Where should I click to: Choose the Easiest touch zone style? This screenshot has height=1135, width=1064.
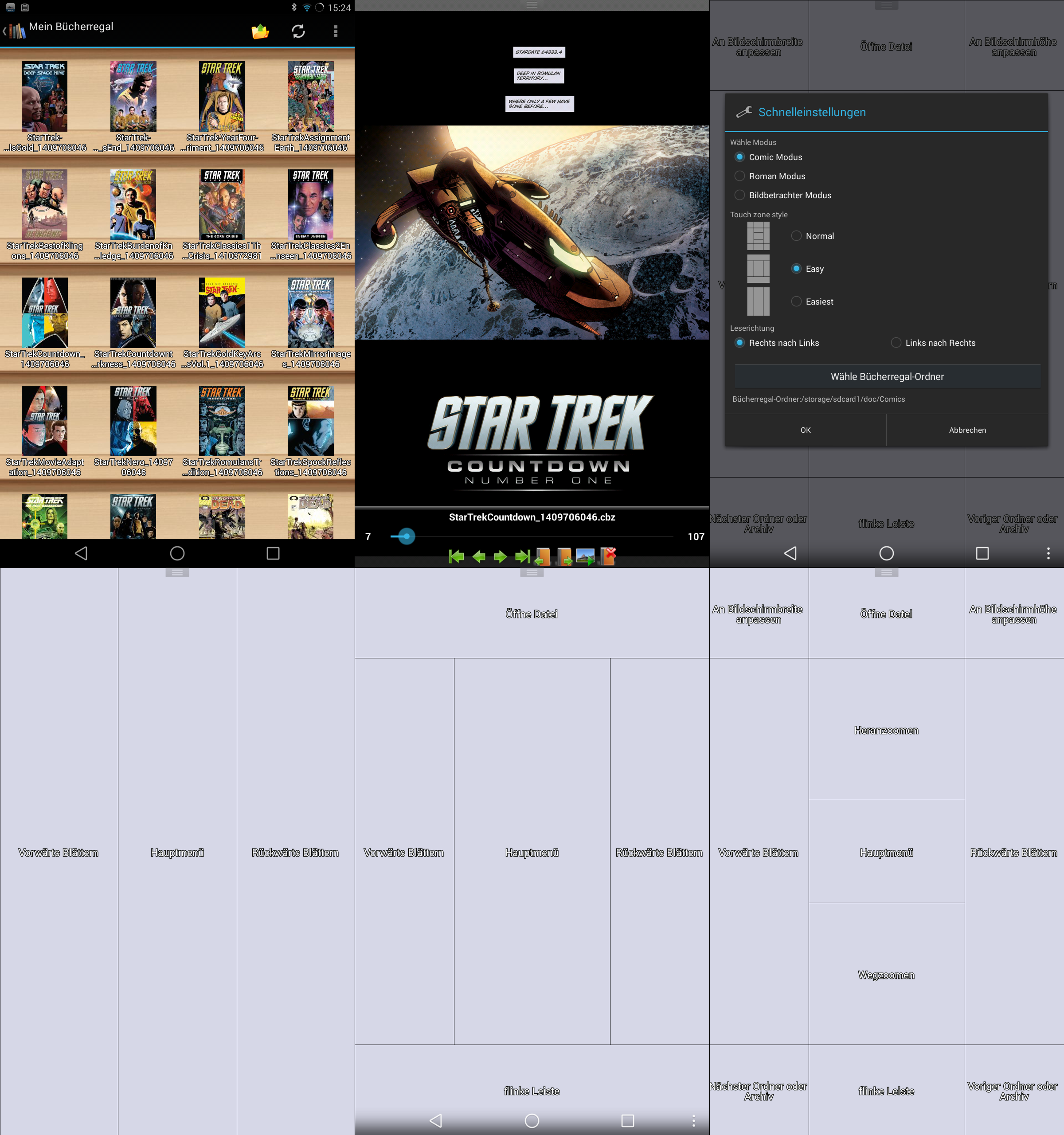[x=796, y=301]
